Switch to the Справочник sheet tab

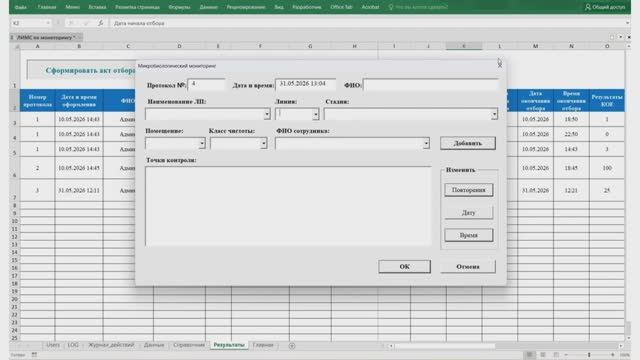(x=189, y=345)
